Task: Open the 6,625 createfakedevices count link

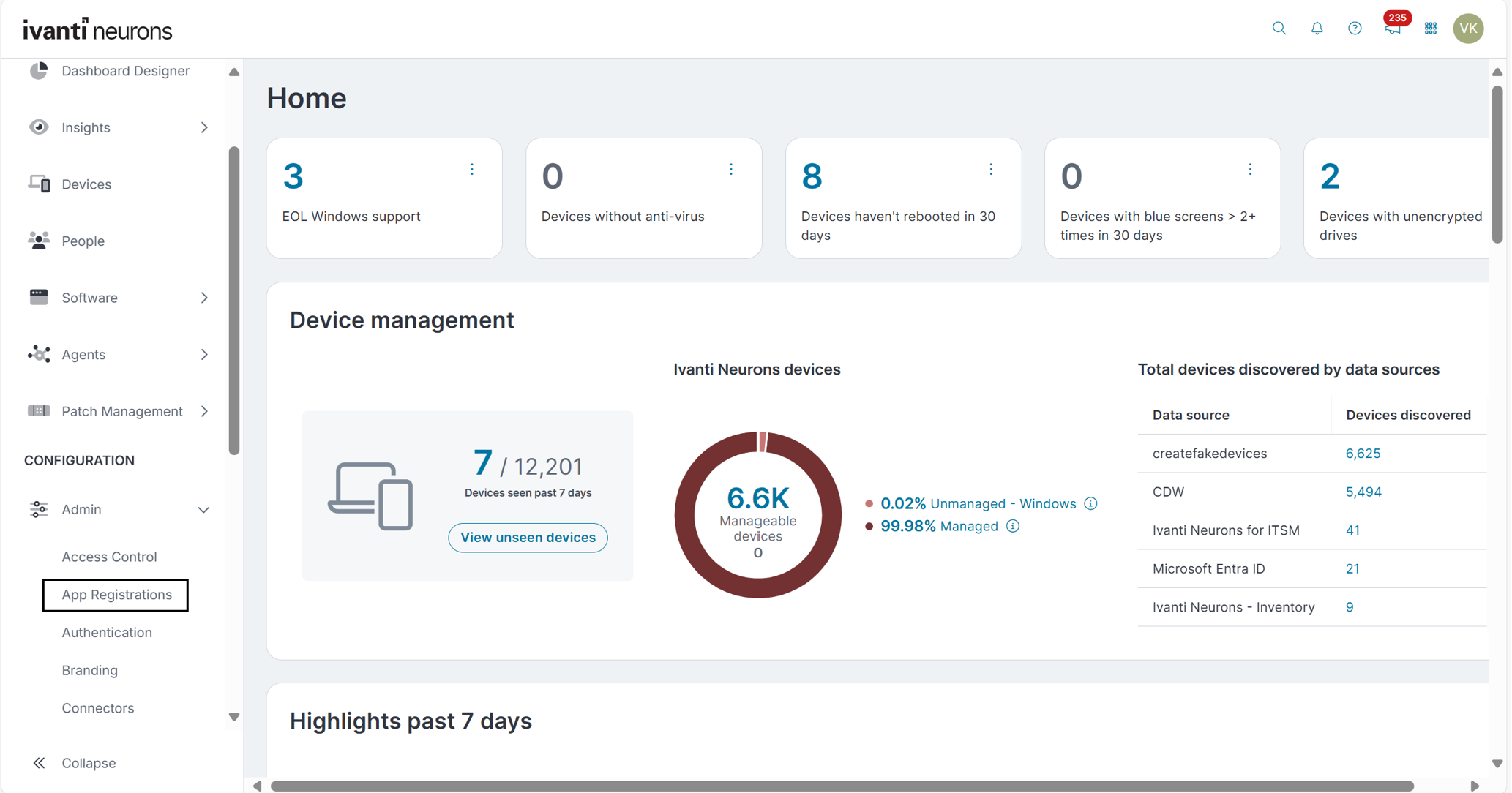Action: [x=1363, y=454]
